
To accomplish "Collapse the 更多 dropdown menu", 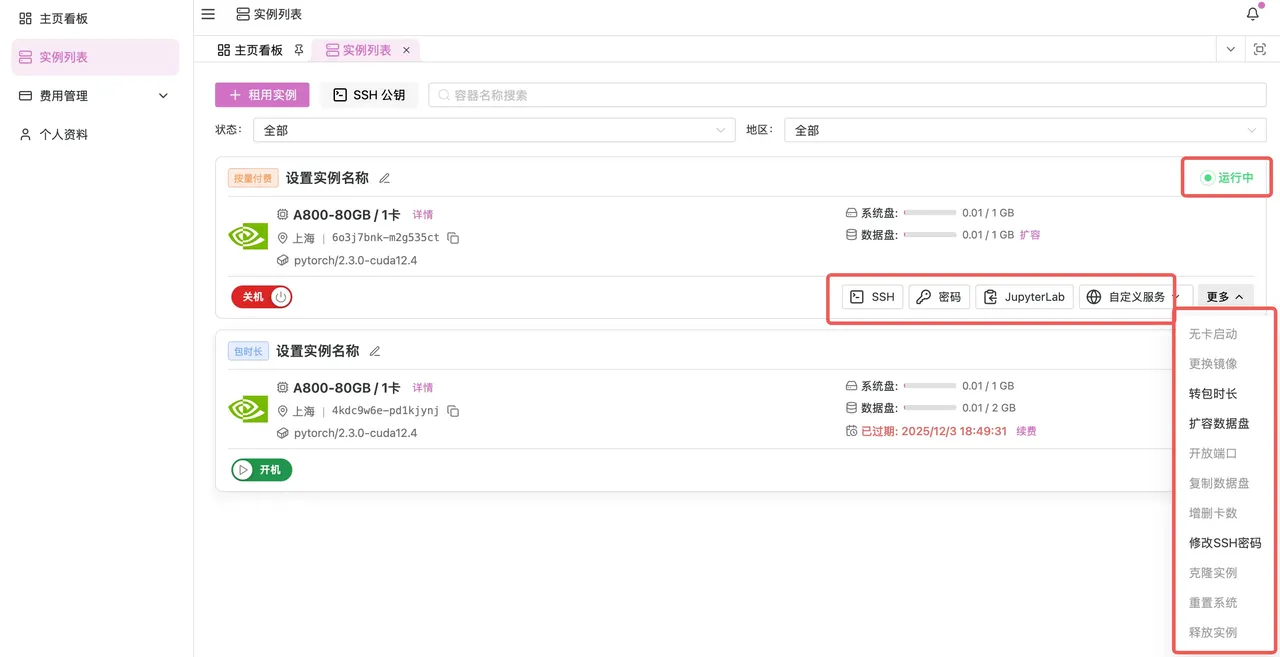I will [x=1225, y=297].
